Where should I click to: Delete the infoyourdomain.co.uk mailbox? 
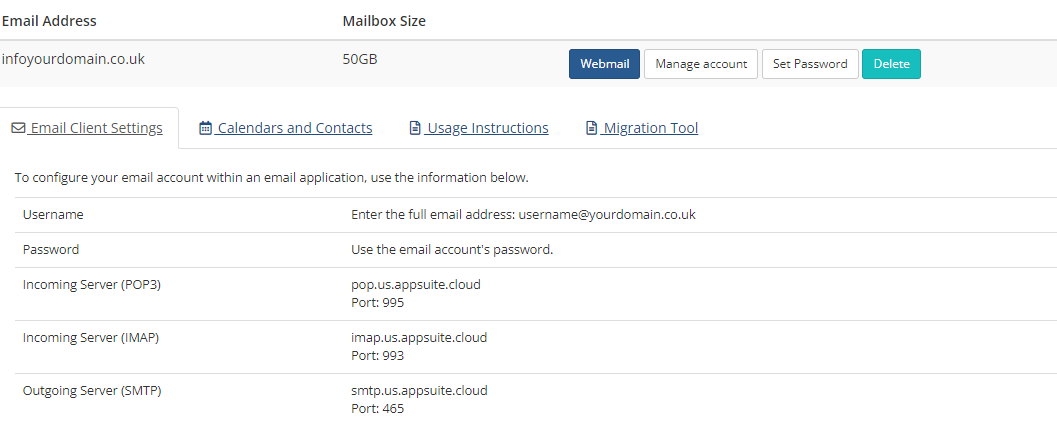(x=891, y=64)
